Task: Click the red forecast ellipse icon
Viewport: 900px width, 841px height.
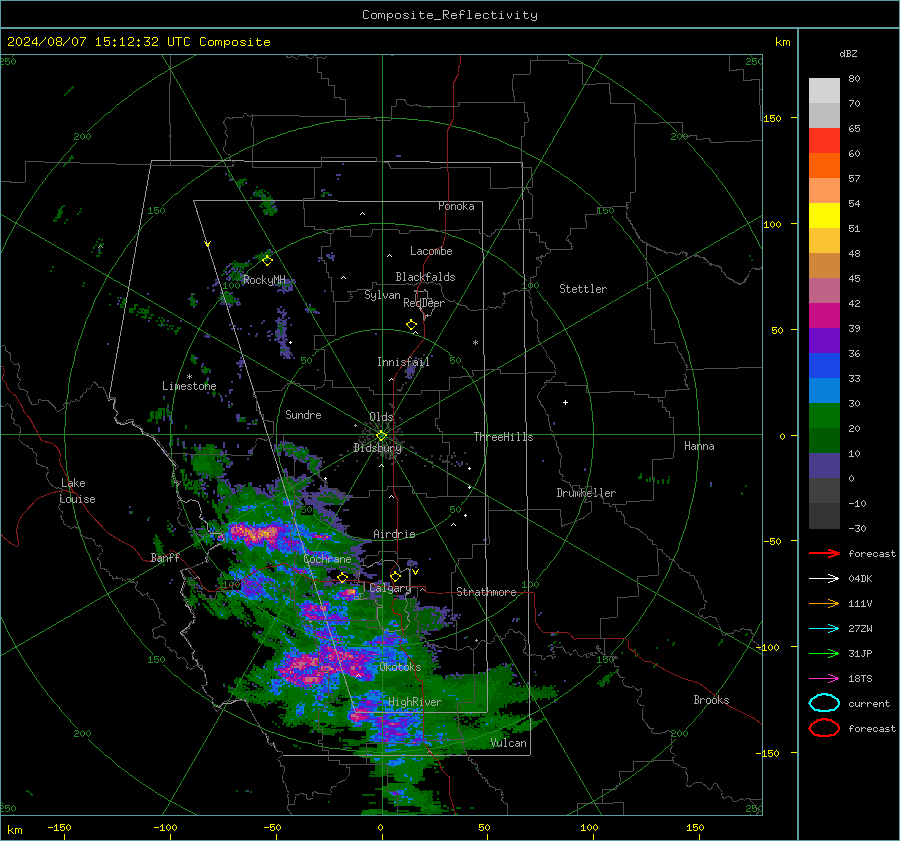Action: click(x=824, y=728)
